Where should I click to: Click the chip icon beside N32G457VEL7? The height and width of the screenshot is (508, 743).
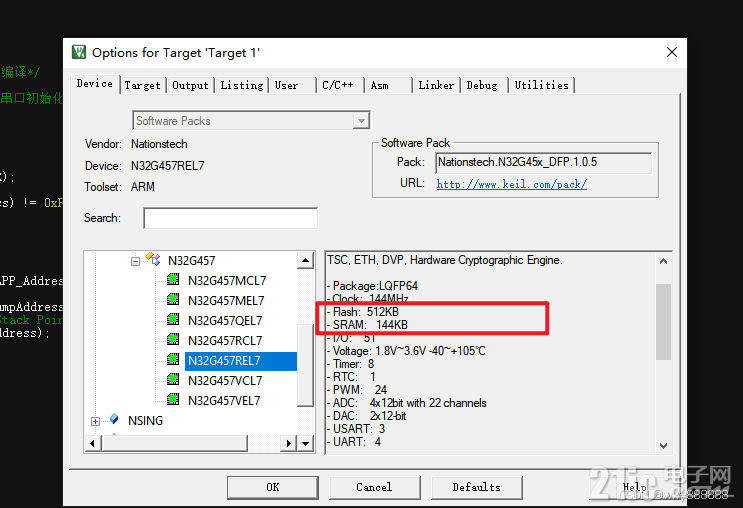(x=173, y=399)
